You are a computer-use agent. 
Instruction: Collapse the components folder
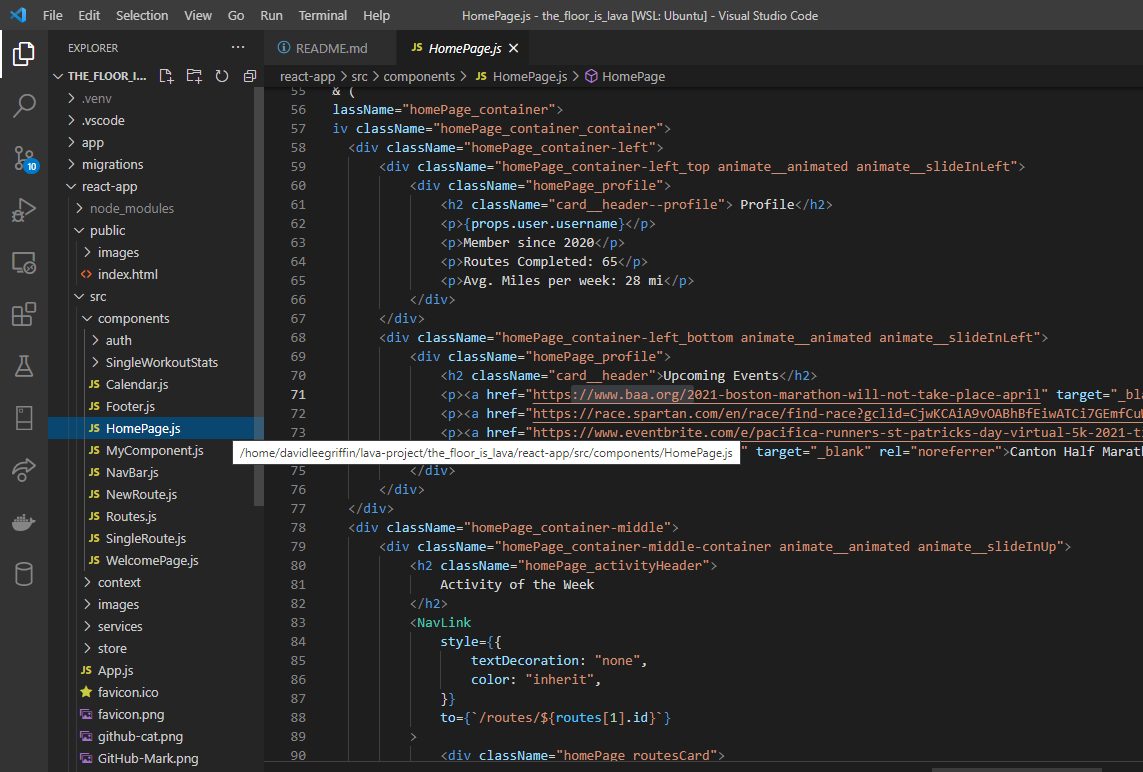tap(133, 318)
